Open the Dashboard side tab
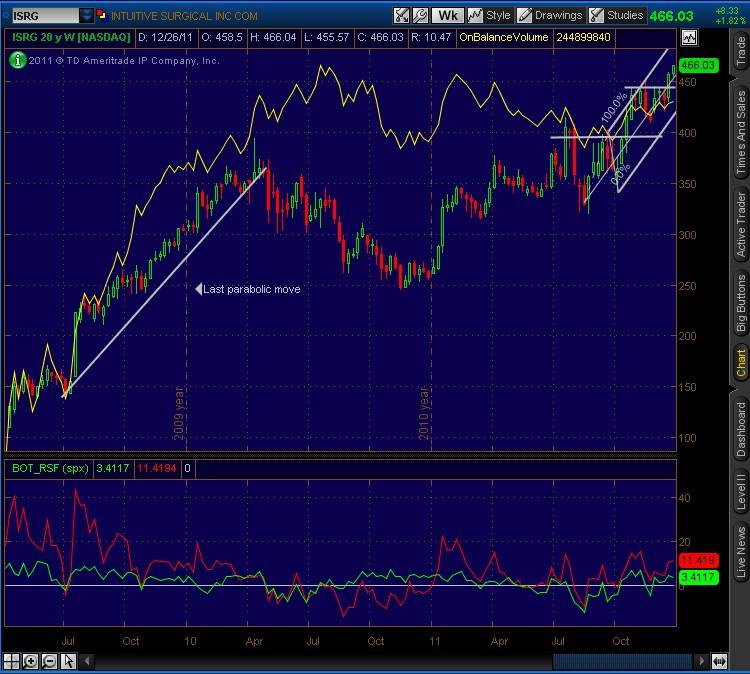This screenshot has width=750, height=674. click(x=741, y=429)
